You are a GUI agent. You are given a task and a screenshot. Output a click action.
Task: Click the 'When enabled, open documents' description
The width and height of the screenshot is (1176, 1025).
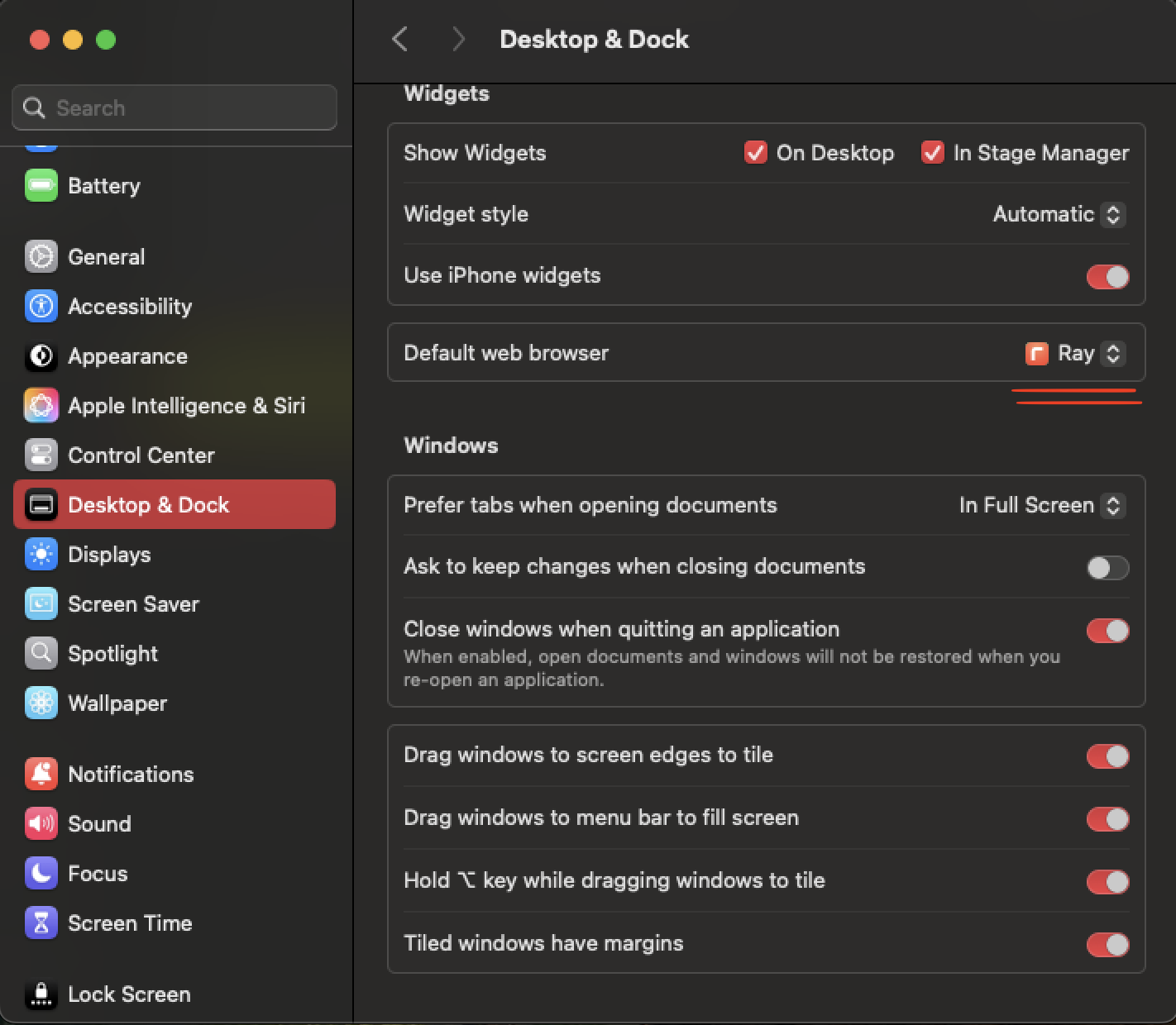click(732, 668)
